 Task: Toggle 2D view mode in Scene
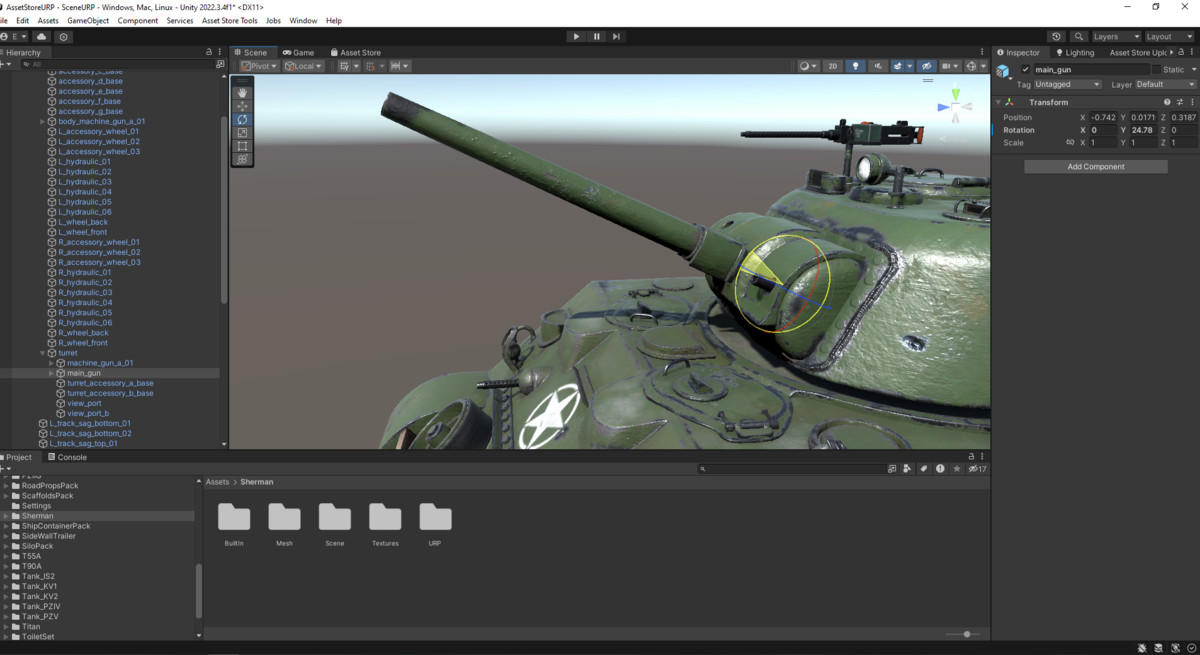pyautogui.click(x=833, y=66)
